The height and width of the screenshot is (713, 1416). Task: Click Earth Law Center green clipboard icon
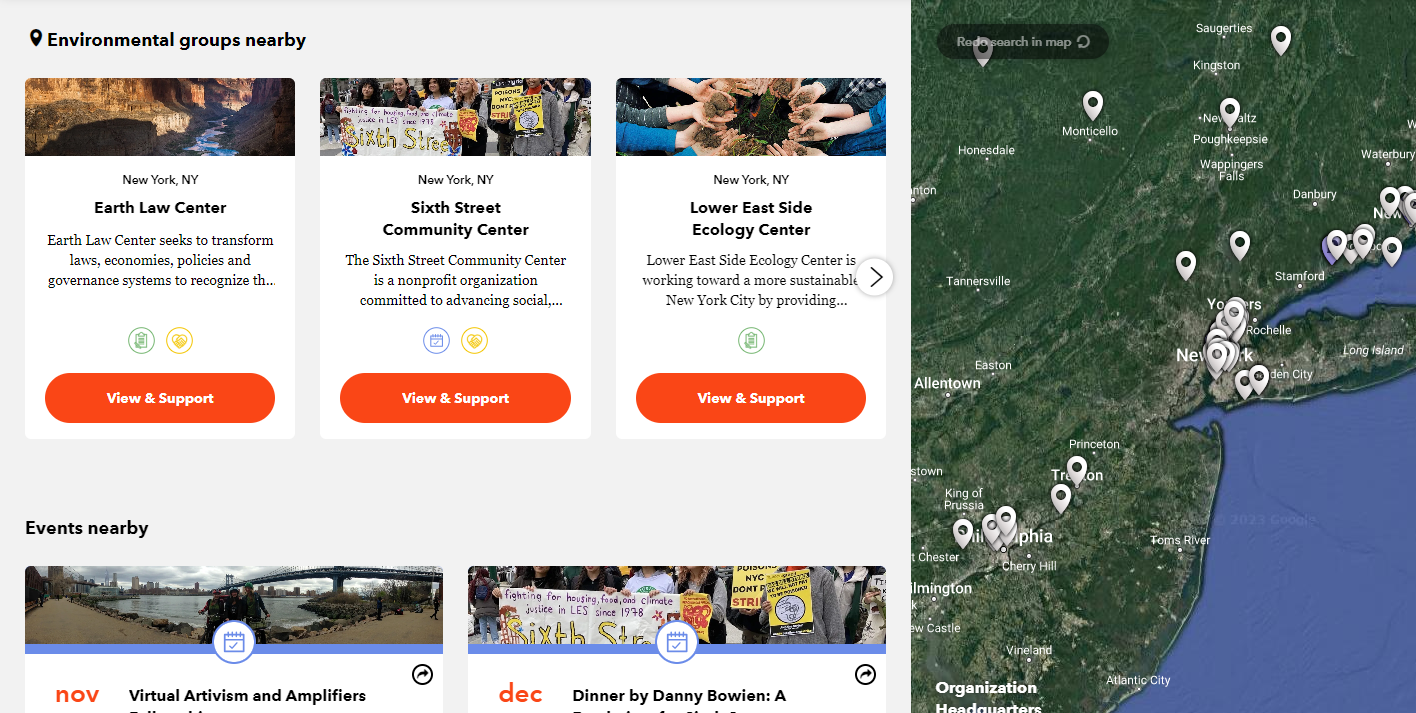141,341
